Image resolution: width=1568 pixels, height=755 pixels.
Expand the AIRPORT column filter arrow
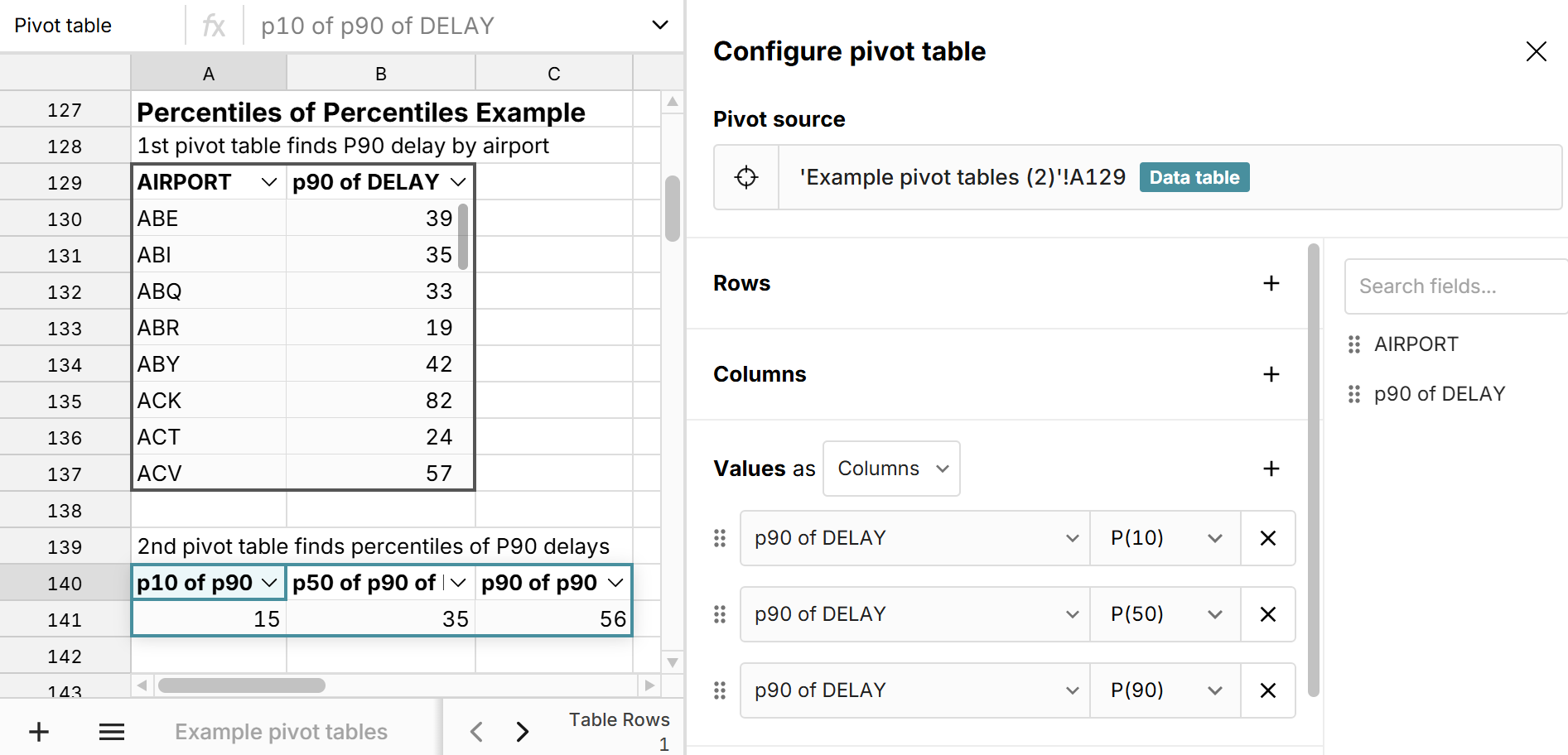pos(269,182)
